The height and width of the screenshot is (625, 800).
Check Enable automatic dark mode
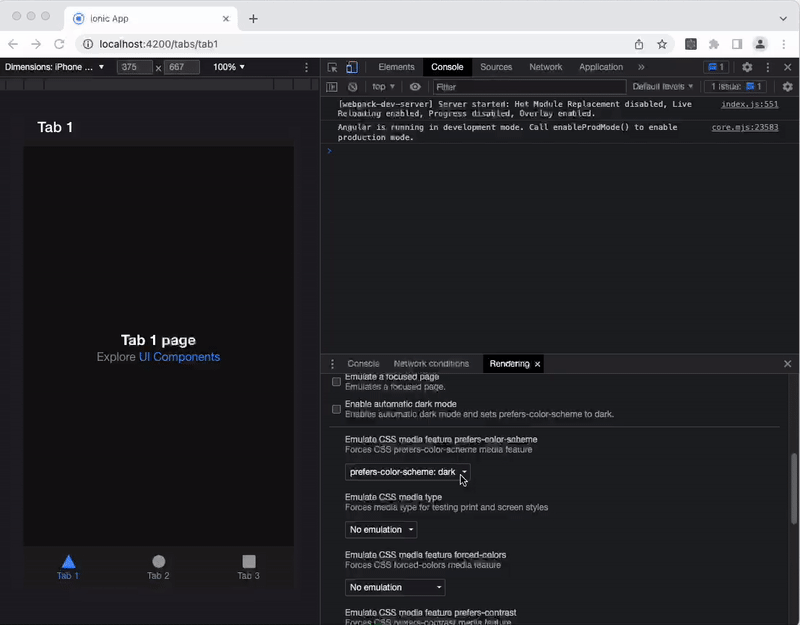[x=336, y=409]
